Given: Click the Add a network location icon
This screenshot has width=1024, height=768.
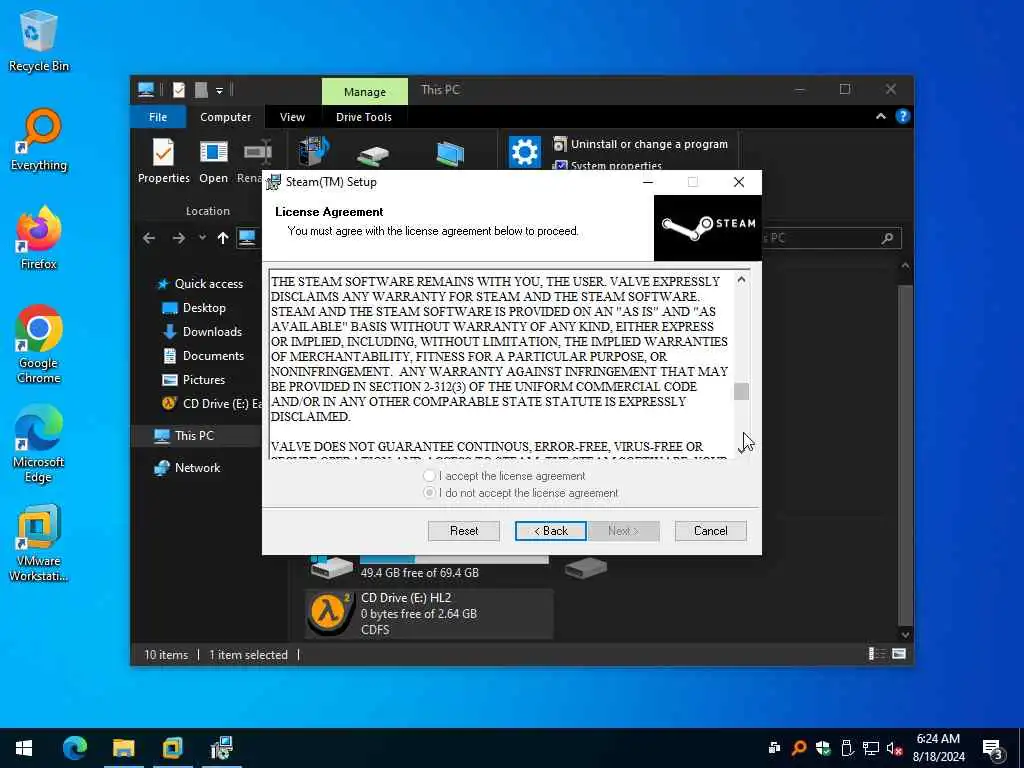Looking at the screenshot, I should pos(450,154).
